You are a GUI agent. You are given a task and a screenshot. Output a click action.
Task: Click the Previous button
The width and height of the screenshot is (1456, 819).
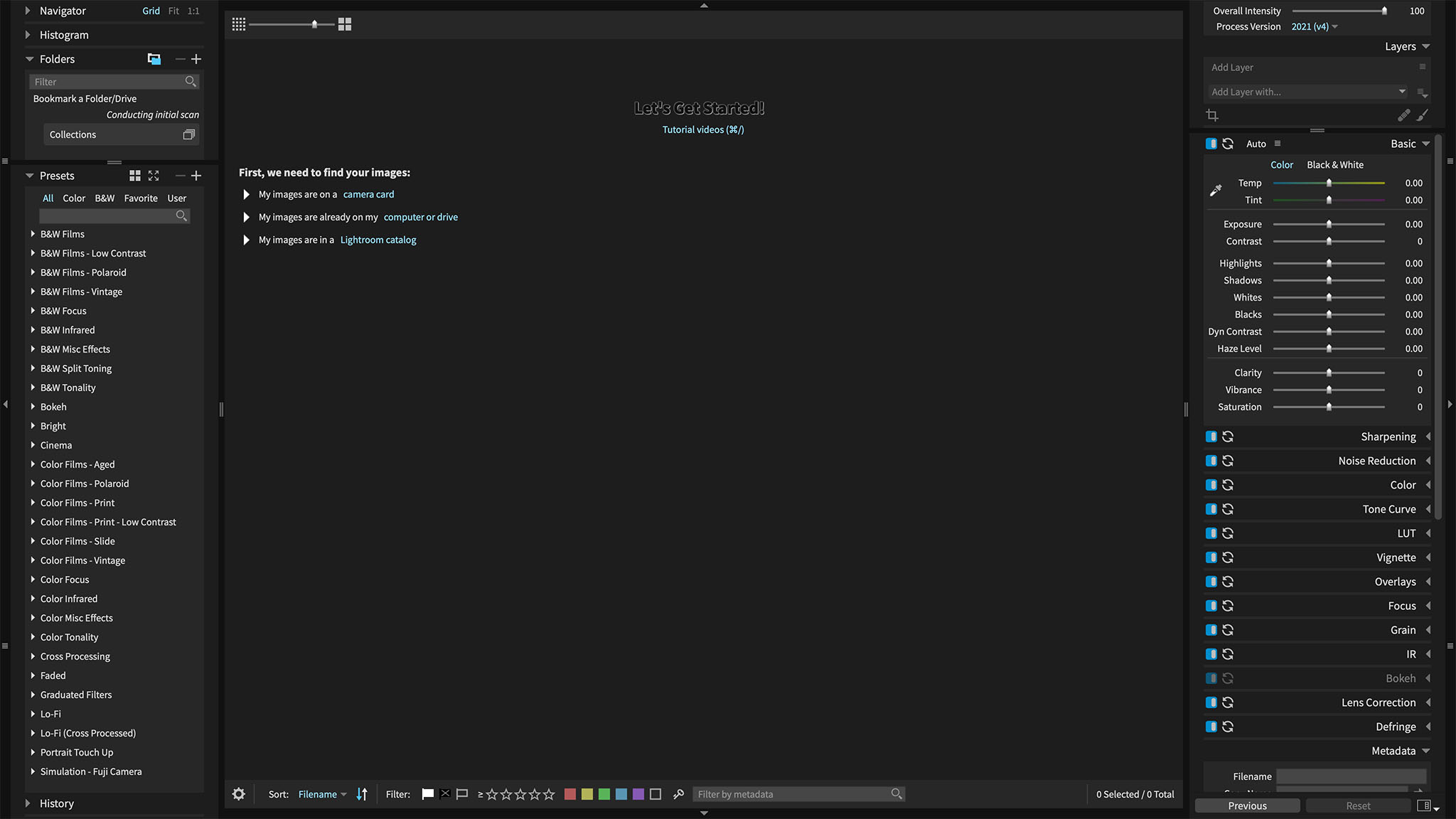(1248, 805)
